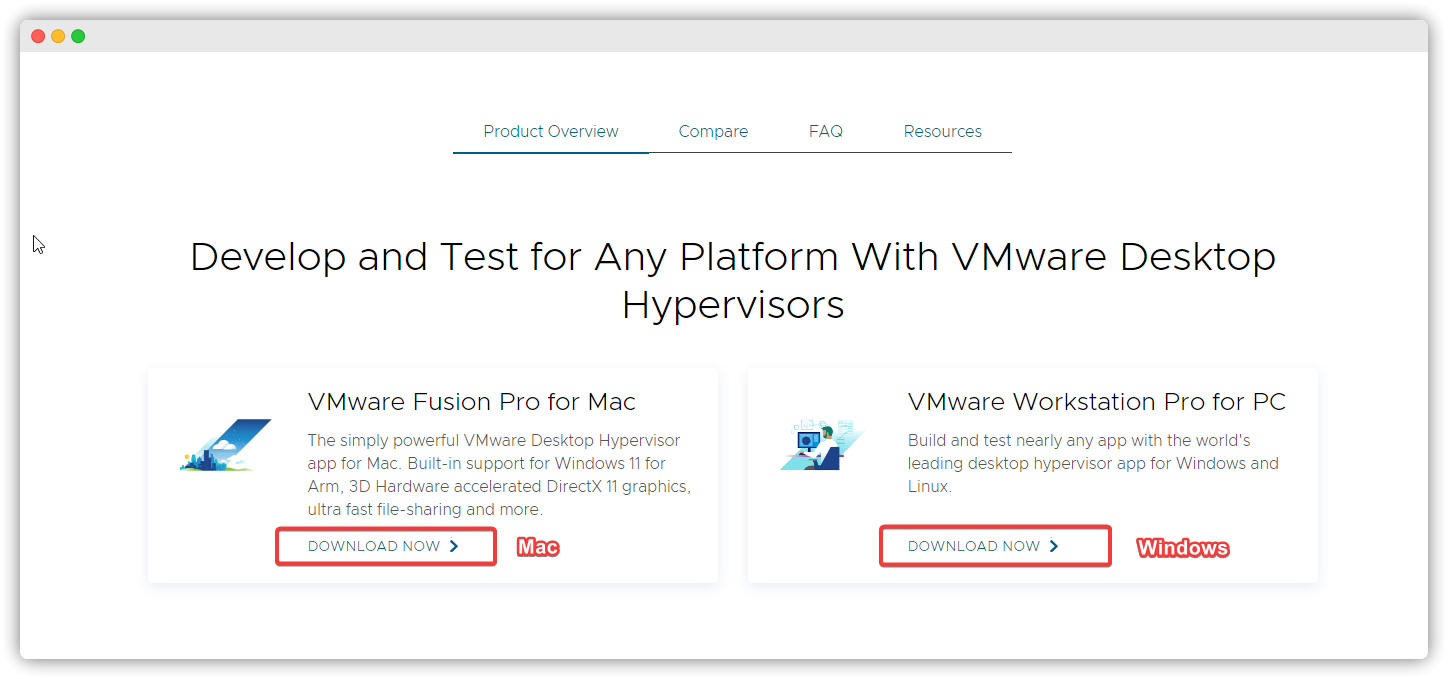Viewport: 1448px width, 679px height.
Task: Click the VMware Workstation Pro desk illustration icon
Action: 821,446
